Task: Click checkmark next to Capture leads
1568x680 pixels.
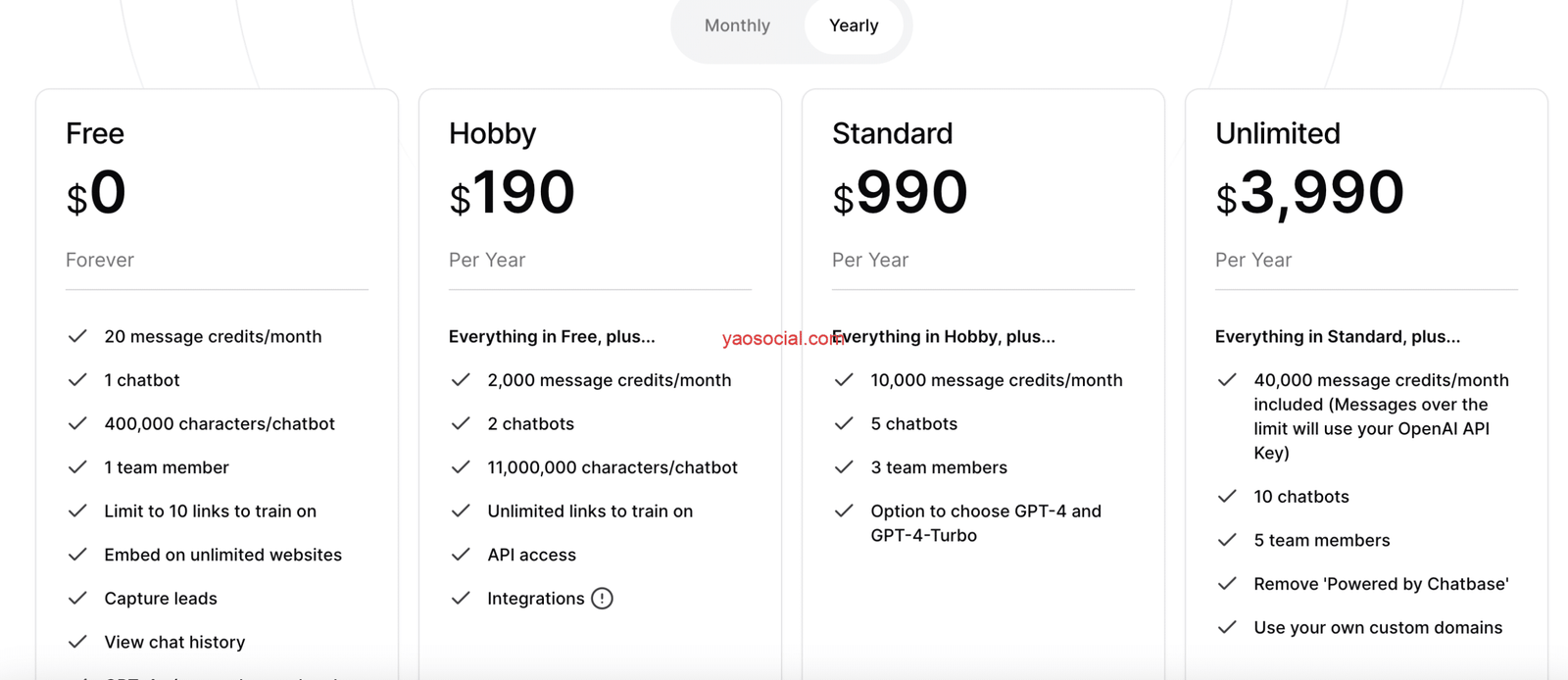Action: (77, 599)
